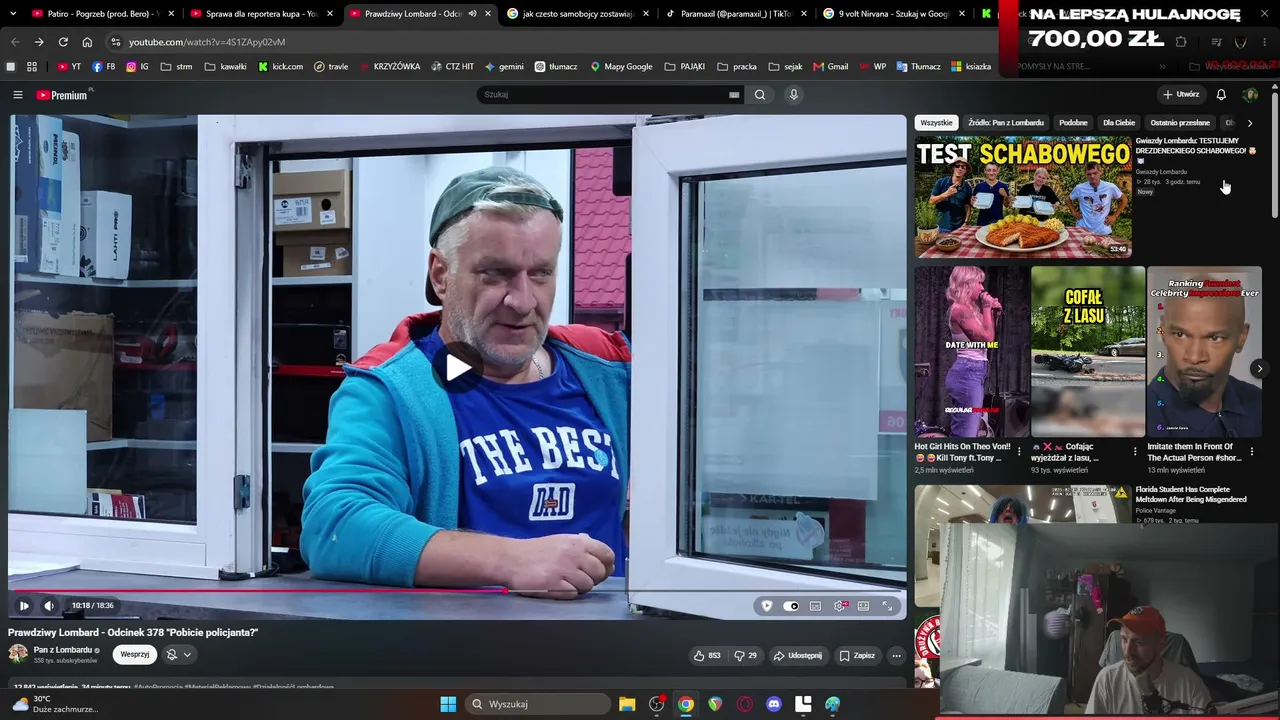Open the kawałki bookmarks folder
Viewport: 1280px width, 720px height.
coord(225,67)
